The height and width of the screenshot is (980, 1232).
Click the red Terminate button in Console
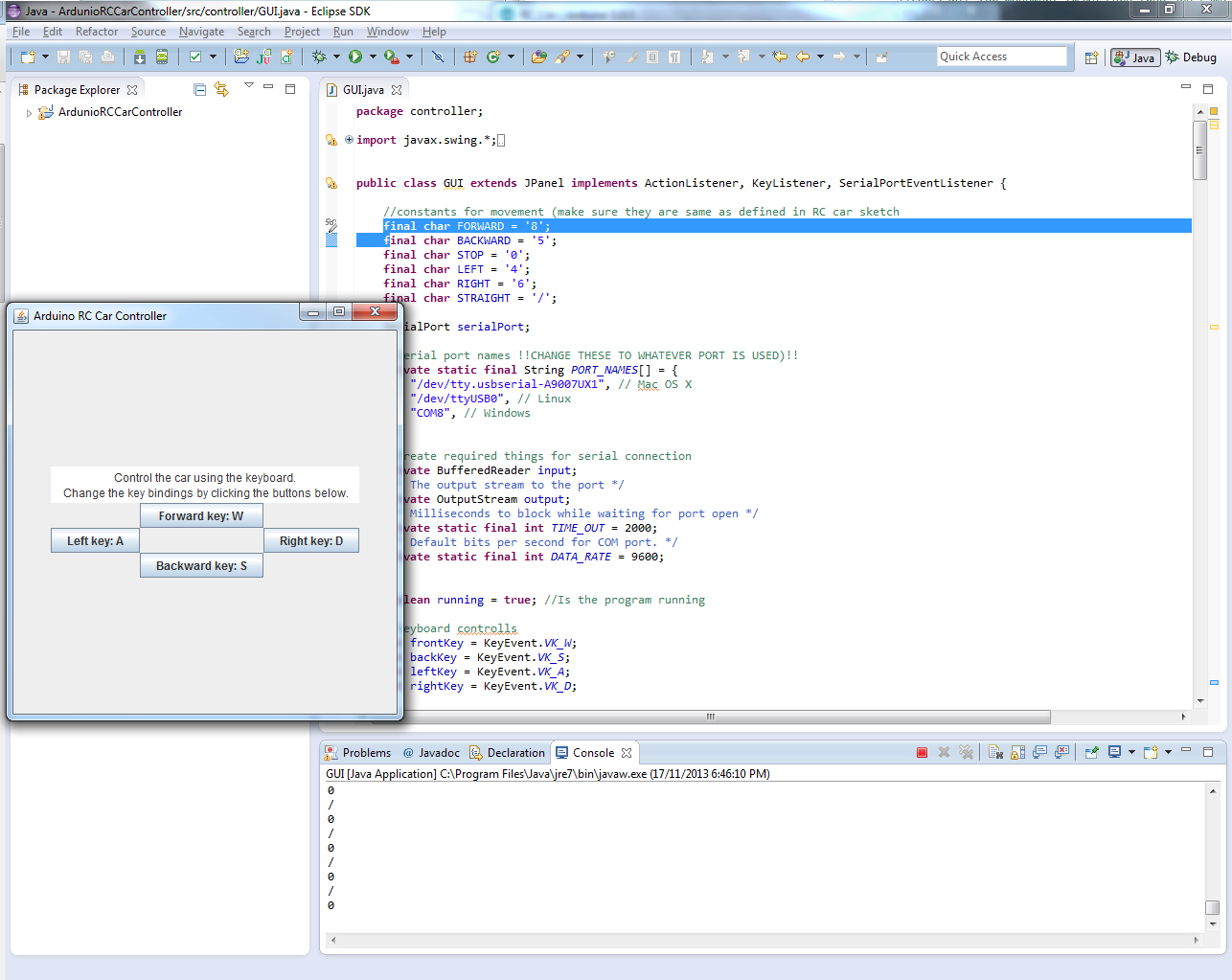pos(922,753)
